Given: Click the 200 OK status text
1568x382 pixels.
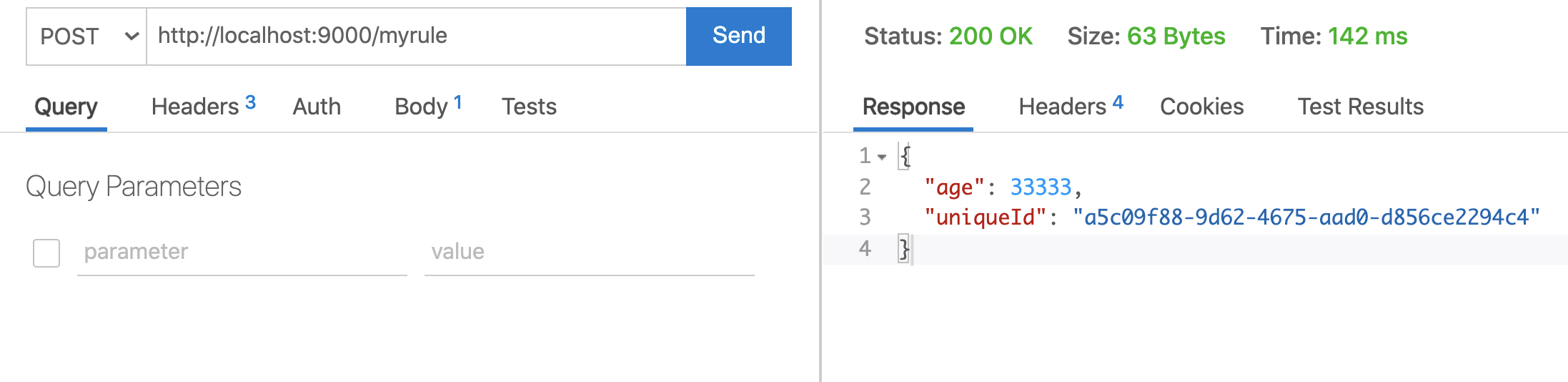Looking at the screenshot, I should [991, 36].
